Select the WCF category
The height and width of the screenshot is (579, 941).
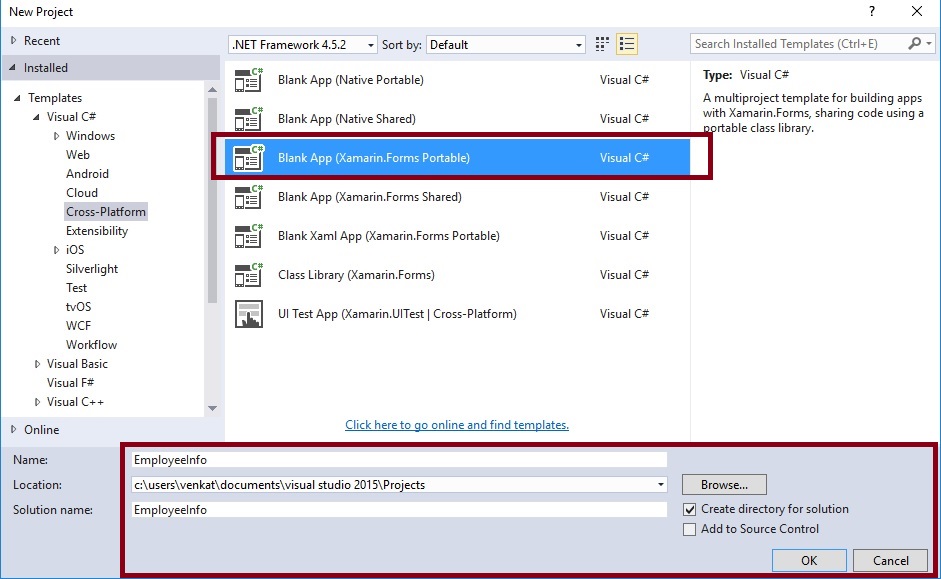click(x=79, y=326)
